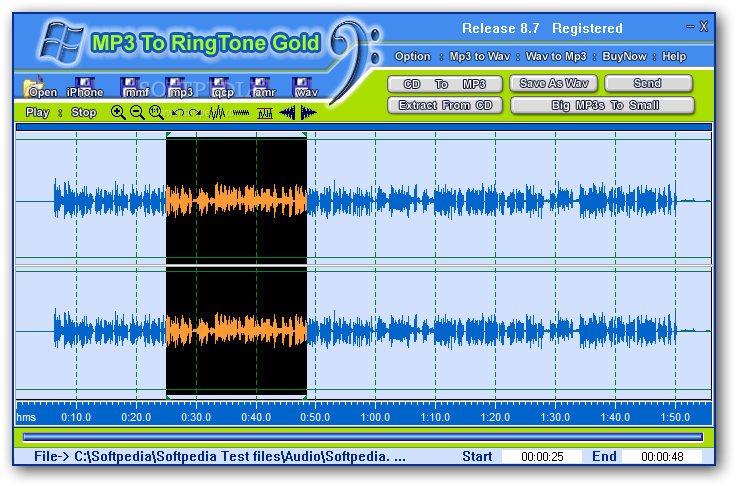This screenshot has width=736, height=486.
Task: Click the red-lined normalize waveform icon
Action: pyautogui.click(x=265, y=113)
